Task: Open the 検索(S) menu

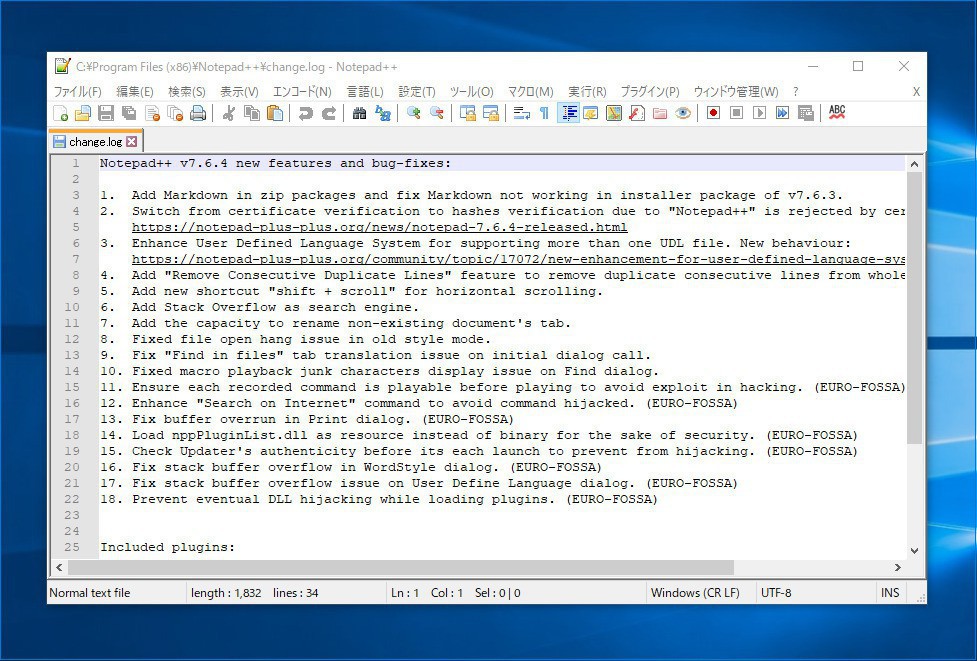Action: (186, 92)
